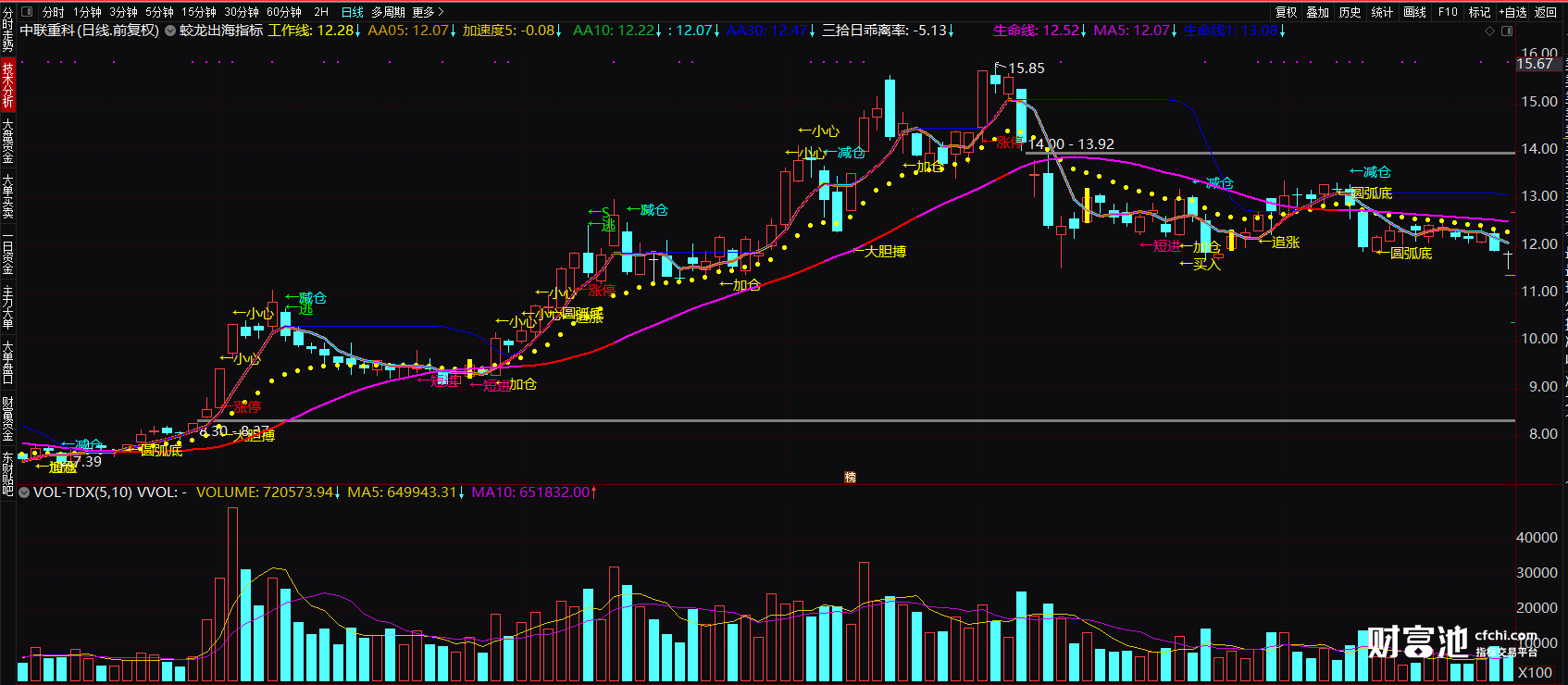Add stock via +自选 button
Screen dimensions: 1568x685
(x=1512, y=12)
